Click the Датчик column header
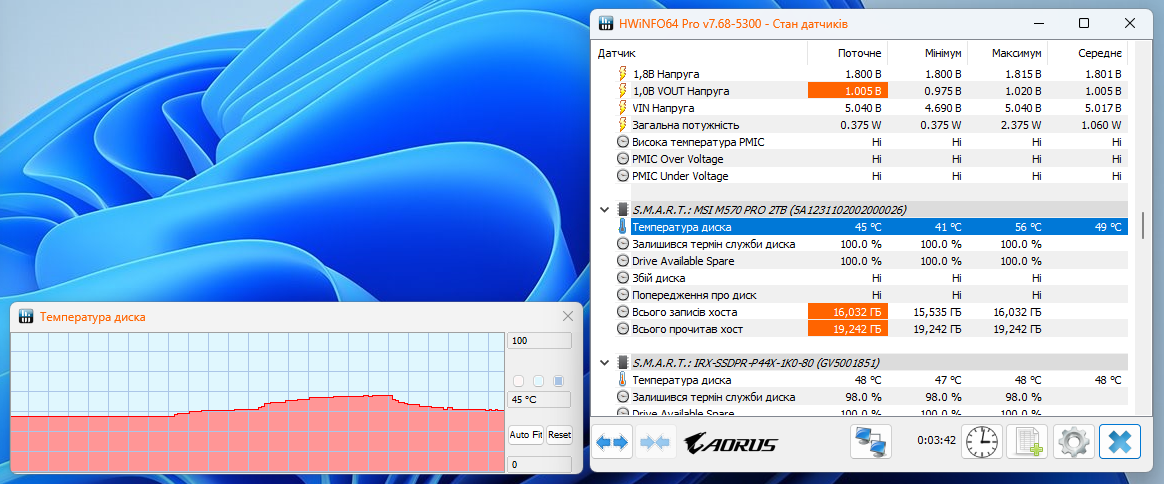1164x484 pixels. [x=699, y=53]
